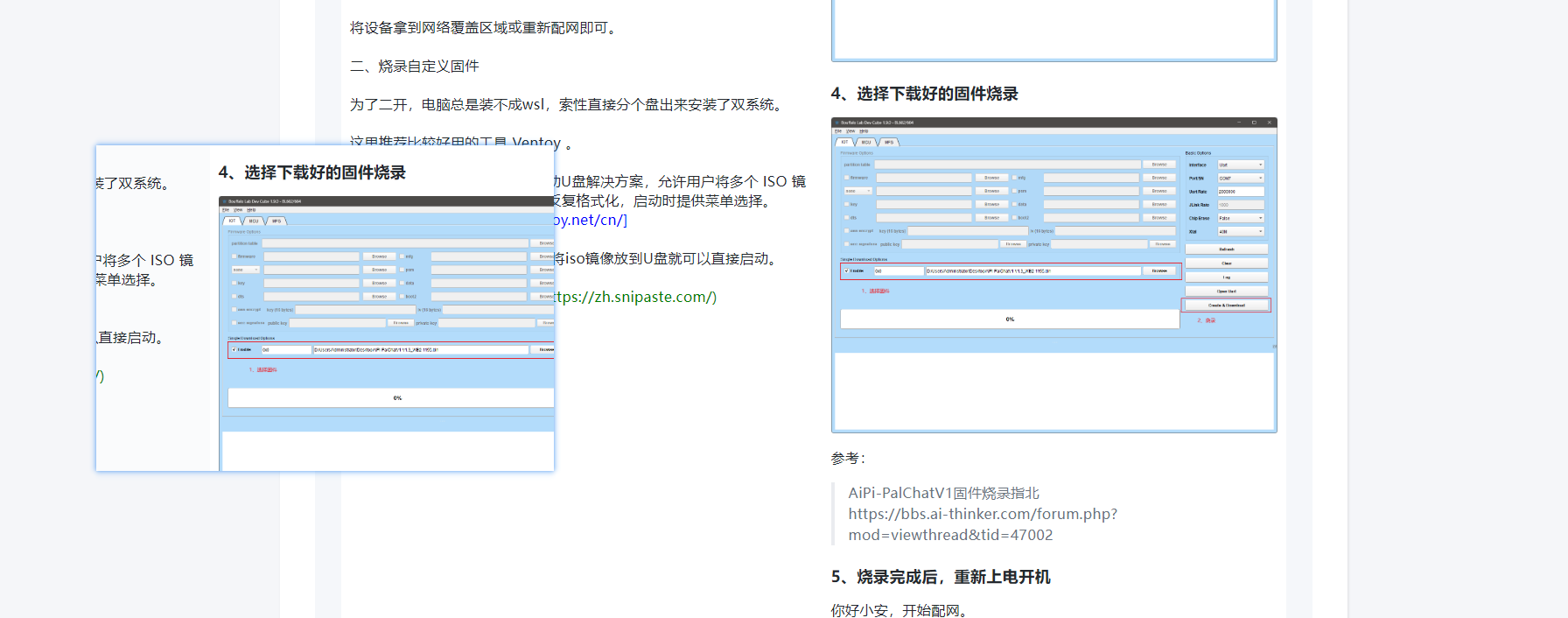This screenshot has width=1568, height=618.
Task: Click maximize icon of right-column Dev Cube window
Action: click(x=1254, y=123)
